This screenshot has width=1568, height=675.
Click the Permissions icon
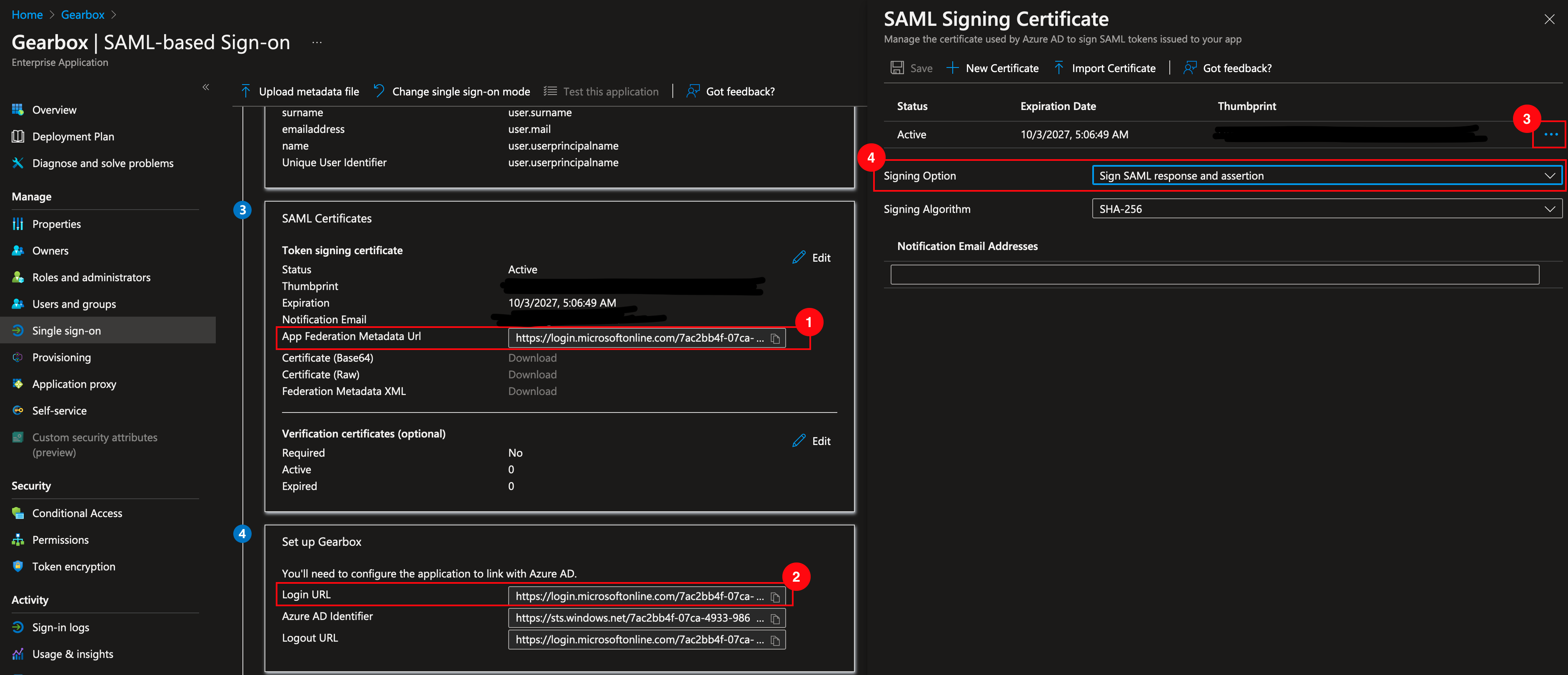pyautogui.click(x=17, y=540)
